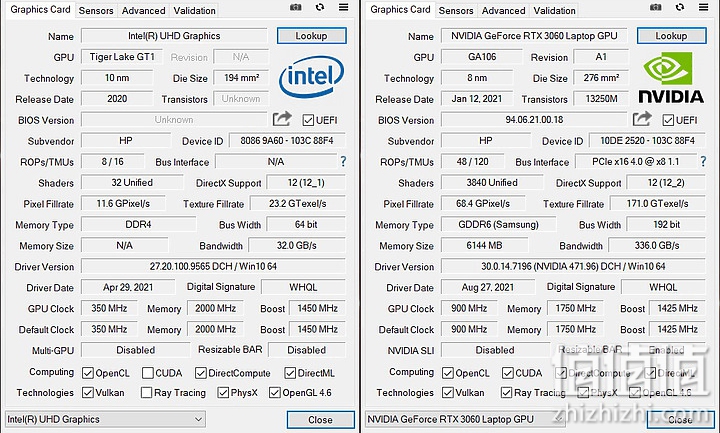This screenshot has width=720, height=433.
Task: Click the screenshot camera icon in the NVIDIA window
Action: coord(656,7)
